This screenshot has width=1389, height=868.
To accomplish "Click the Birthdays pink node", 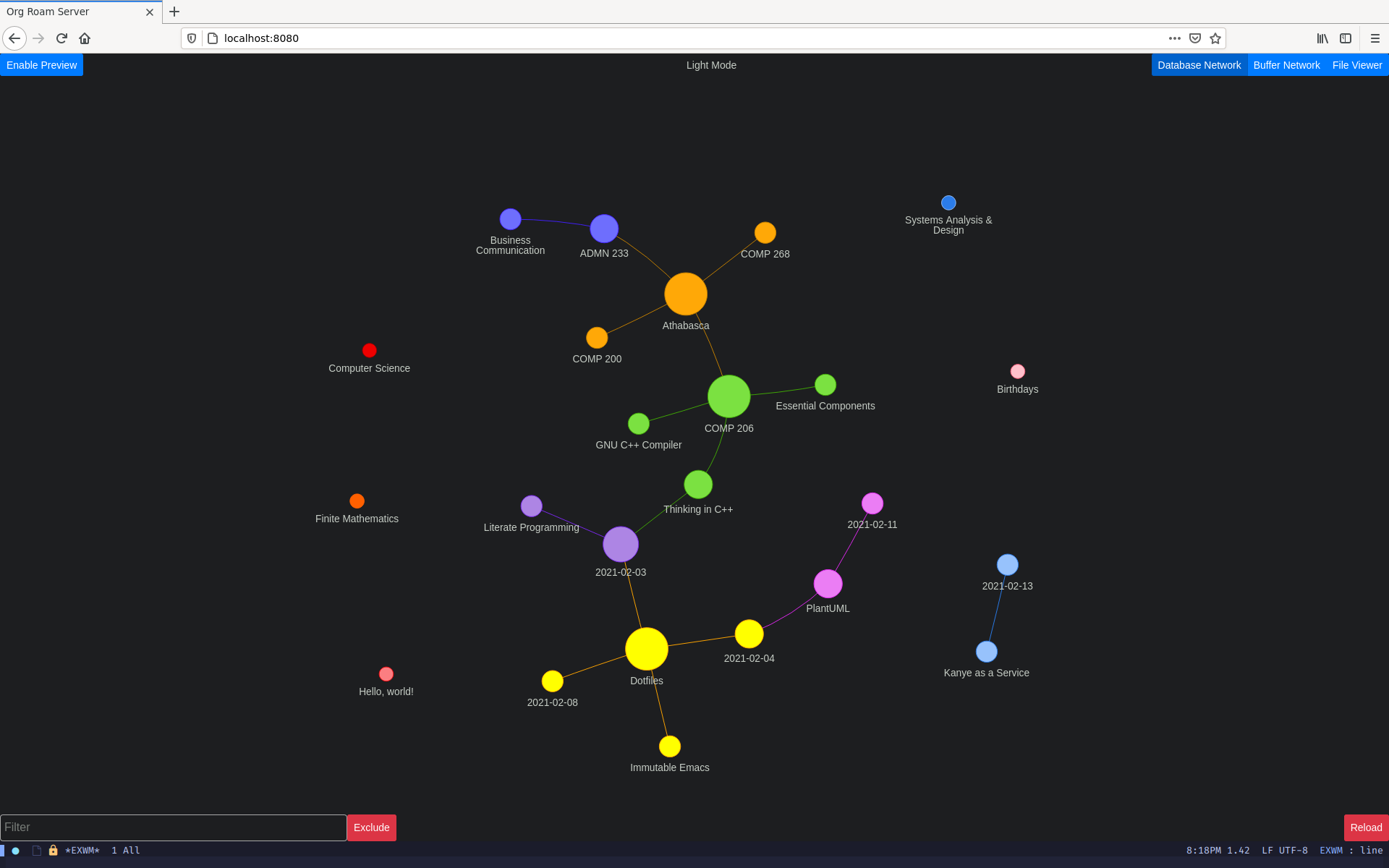I will pyautogui.click(x=1017, y=371).
